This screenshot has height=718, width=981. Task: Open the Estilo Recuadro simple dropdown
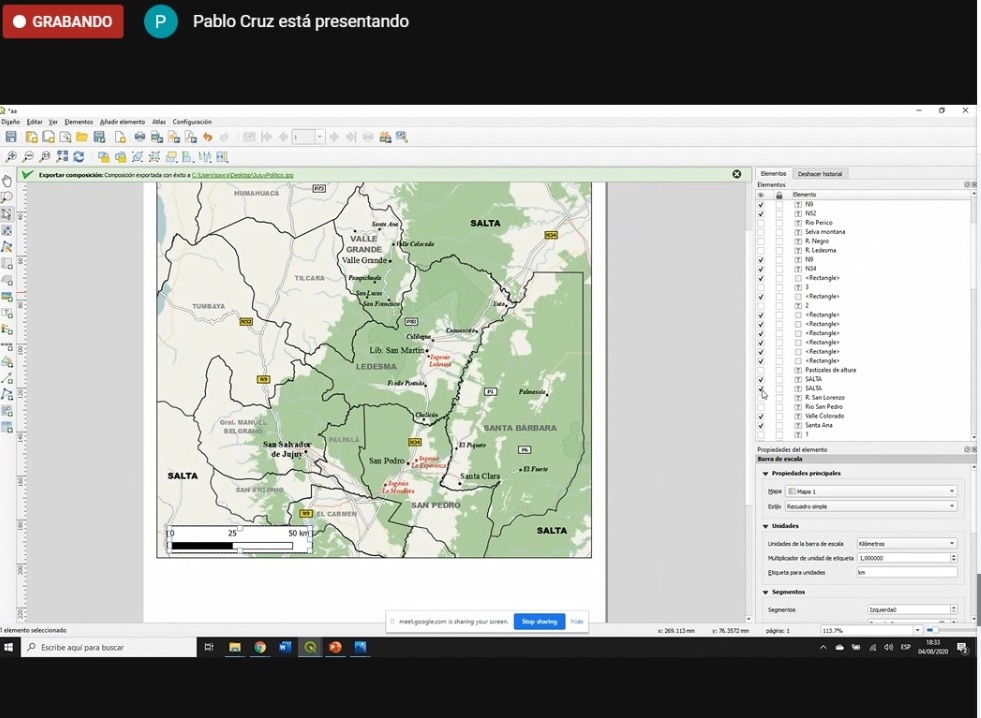[871, 506]
